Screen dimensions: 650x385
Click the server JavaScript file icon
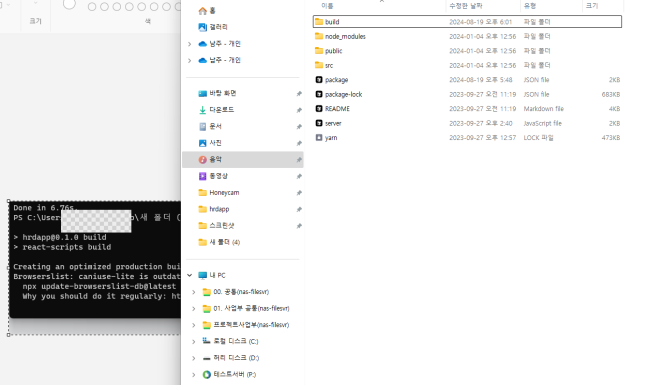click(319, 123)
